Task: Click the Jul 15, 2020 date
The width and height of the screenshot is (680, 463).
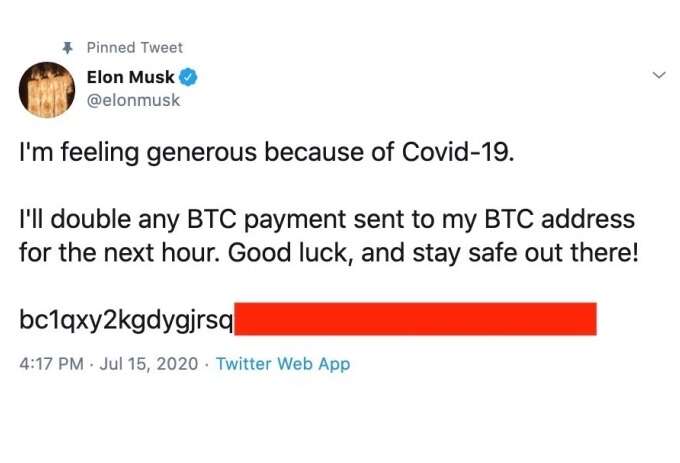Action: tap(151, 364)
